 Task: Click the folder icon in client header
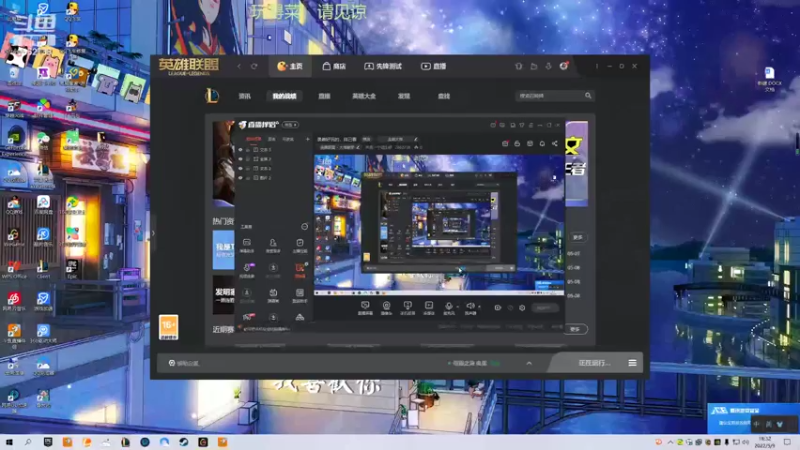pyautogui.click(x=534, y=66)
